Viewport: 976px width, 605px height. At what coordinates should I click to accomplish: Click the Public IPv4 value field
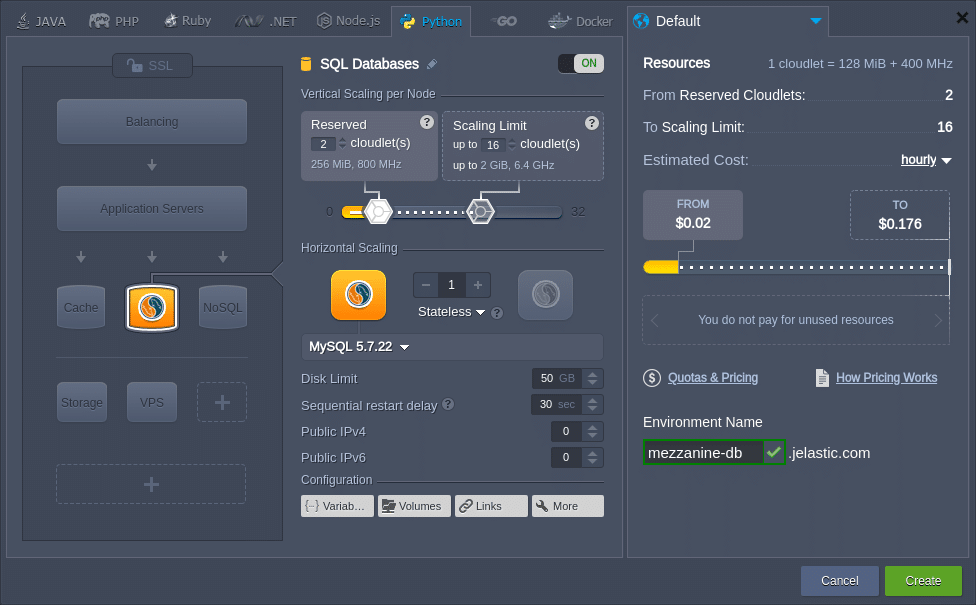(566, 431)
